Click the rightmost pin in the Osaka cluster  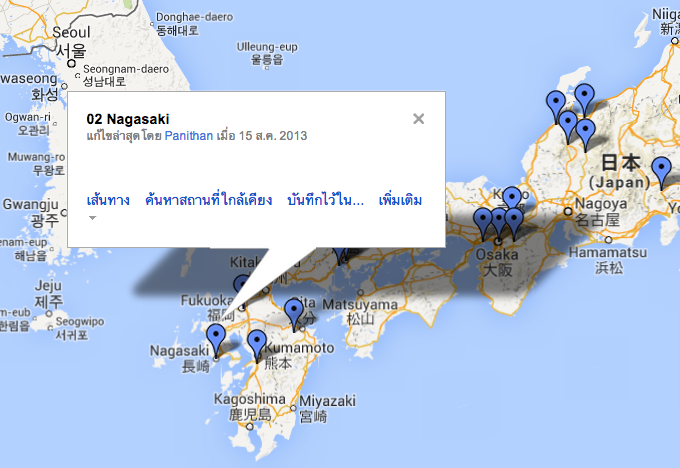(514, 222)
